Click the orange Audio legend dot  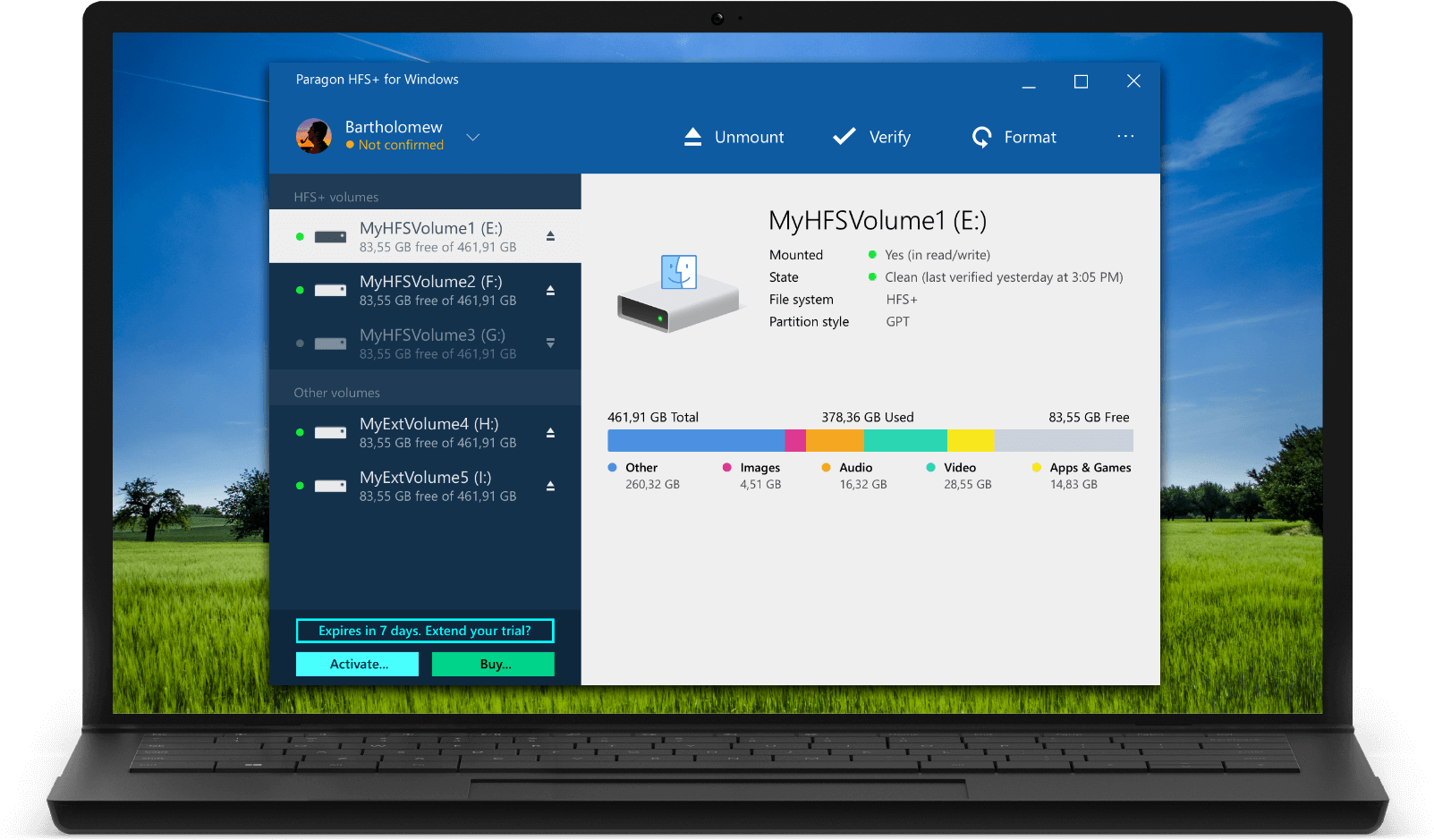pos(827,467)
